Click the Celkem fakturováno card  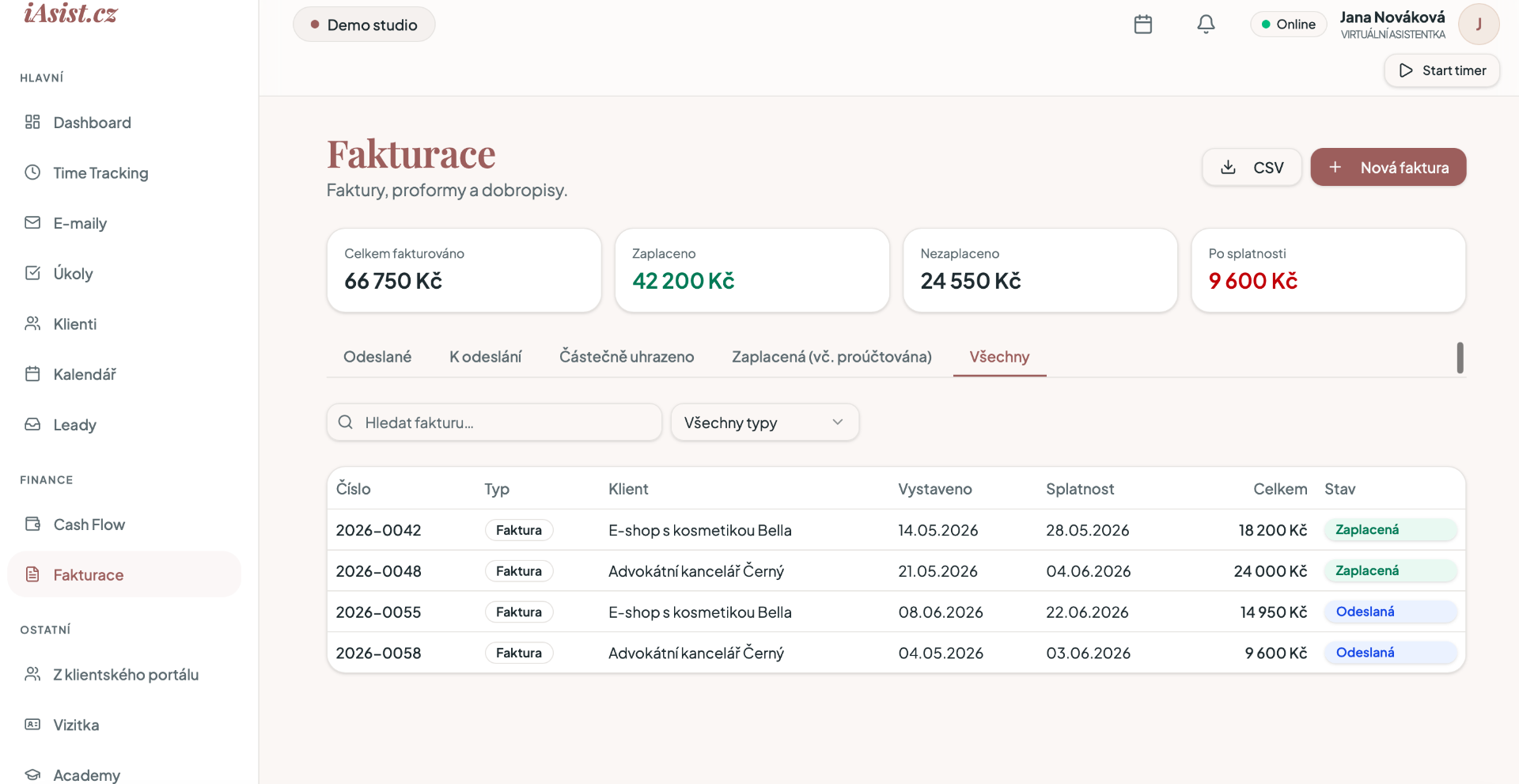click(464, 270)
